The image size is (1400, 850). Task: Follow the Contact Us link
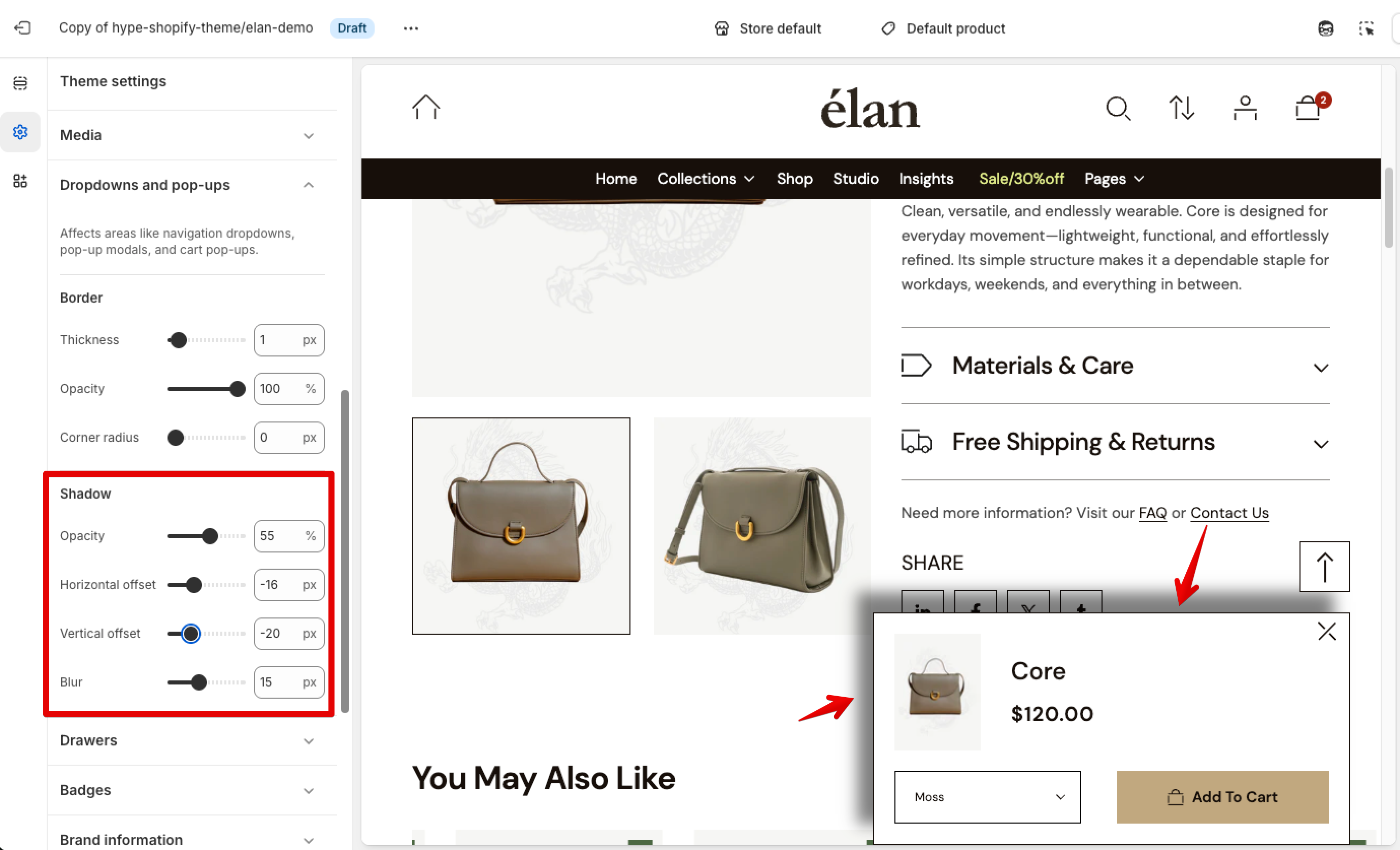(x=1229, y=512)
